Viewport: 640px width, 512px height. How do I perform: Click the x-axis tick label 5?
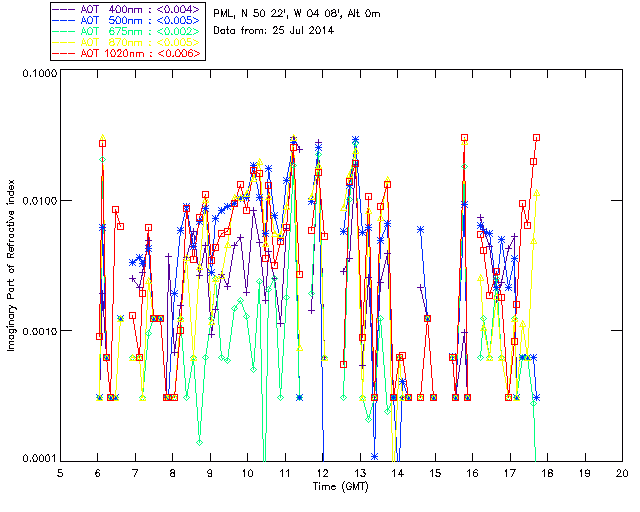pyautogui.click(x=60, y=473)
